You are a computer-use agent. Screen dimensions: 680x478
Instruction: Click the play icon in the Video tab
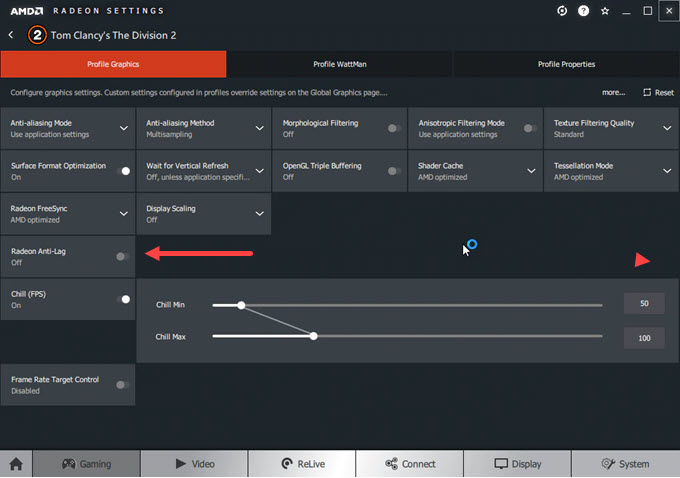[x=180, y=463]
